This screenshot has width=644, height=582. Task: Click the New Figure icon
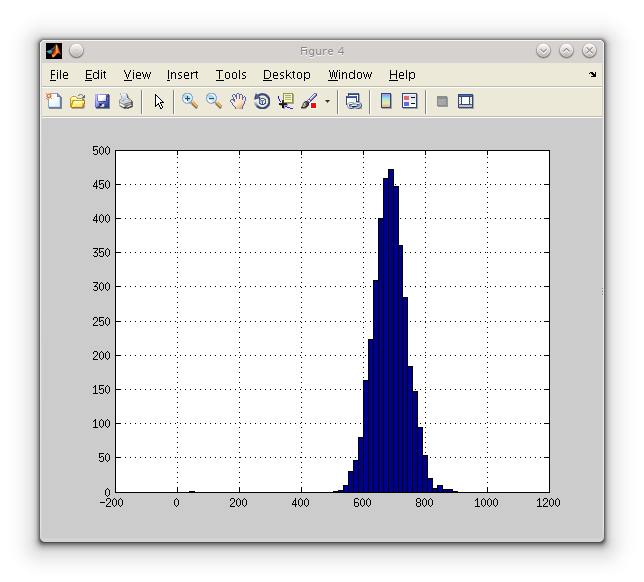54,101
